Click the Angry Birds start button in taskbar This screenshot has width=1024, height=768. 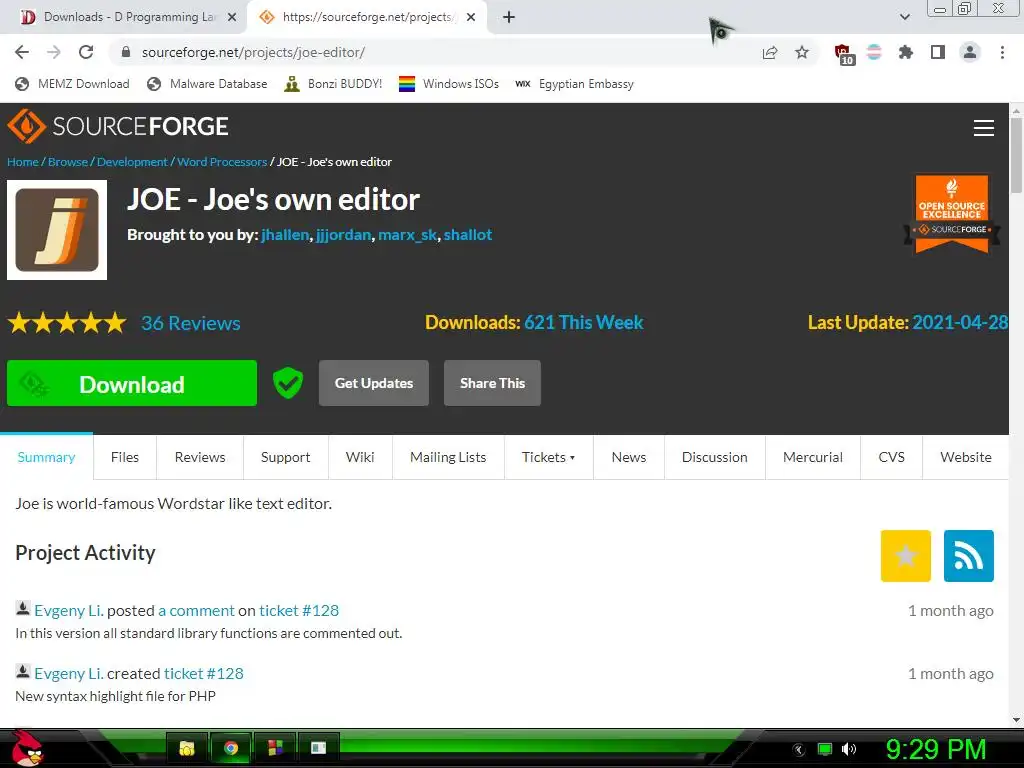[x=27, y=748]
